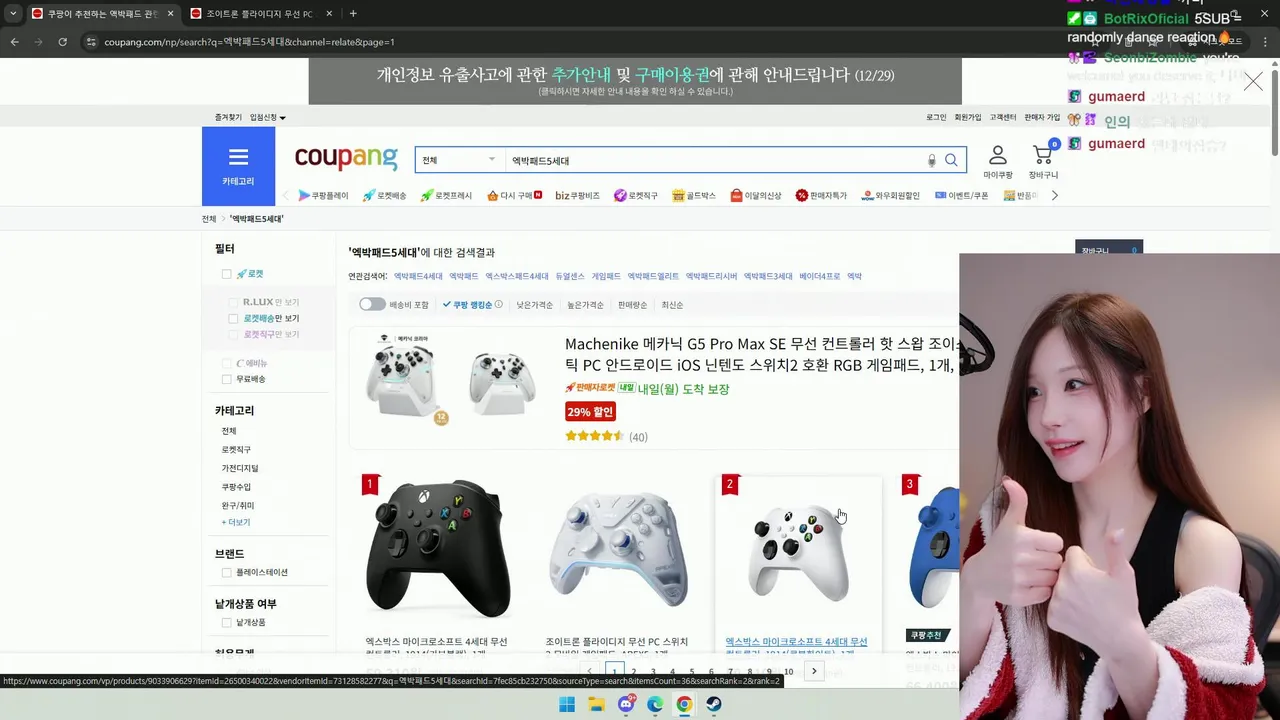This screenshot has height=720, width=1280.
Task: Check 플레이스테이션 brand checkbox
Action: 227,572
